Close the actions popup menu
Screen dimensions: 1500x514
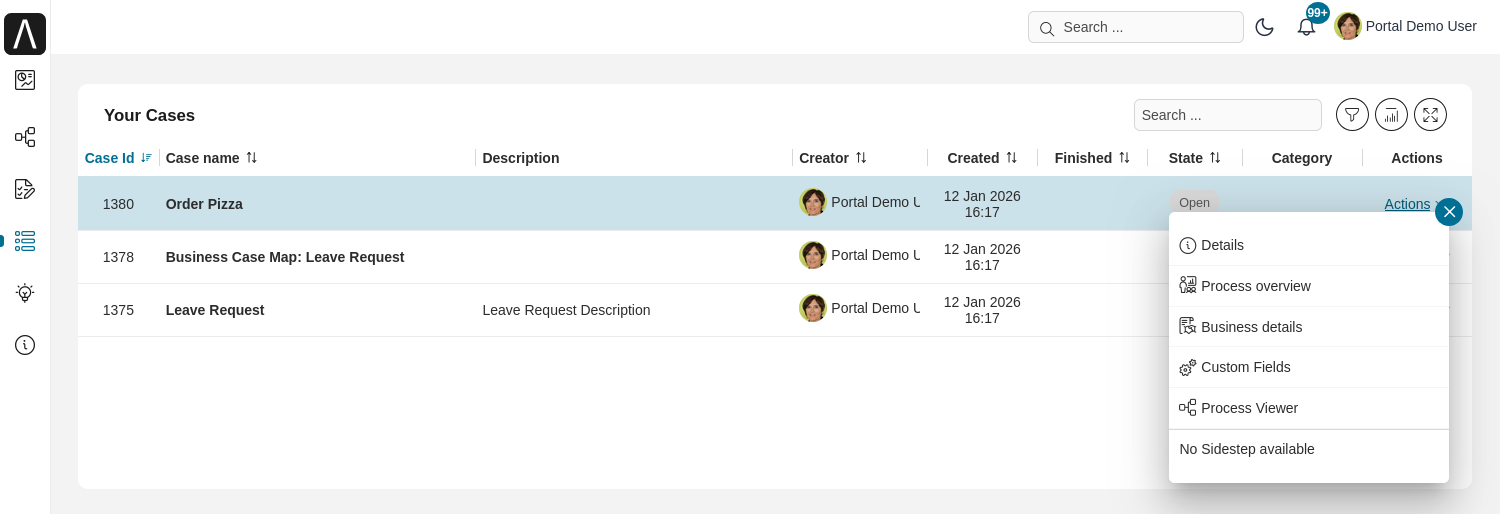pos(1448,212)
